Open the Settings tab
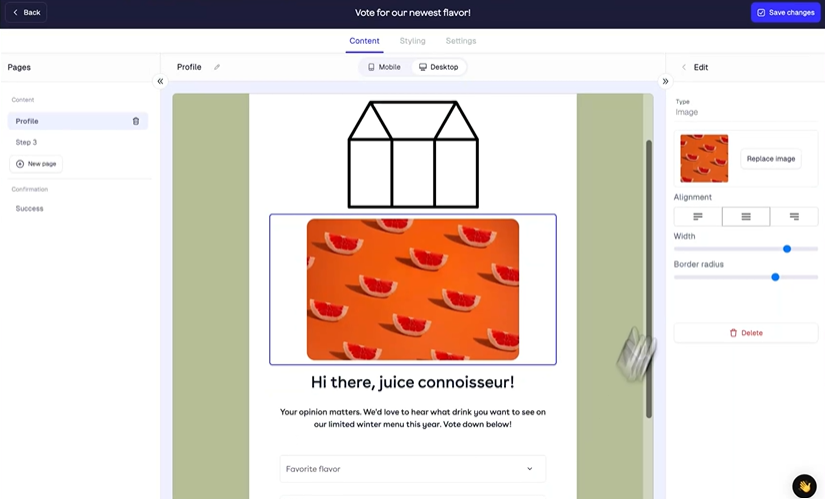The image size is (825, 499). [460, 41]
